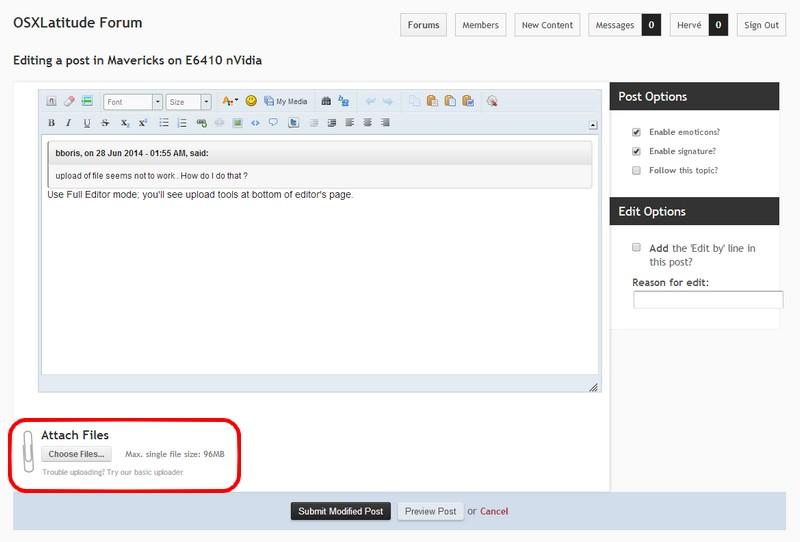Align text left

click(x=349, y=122)
